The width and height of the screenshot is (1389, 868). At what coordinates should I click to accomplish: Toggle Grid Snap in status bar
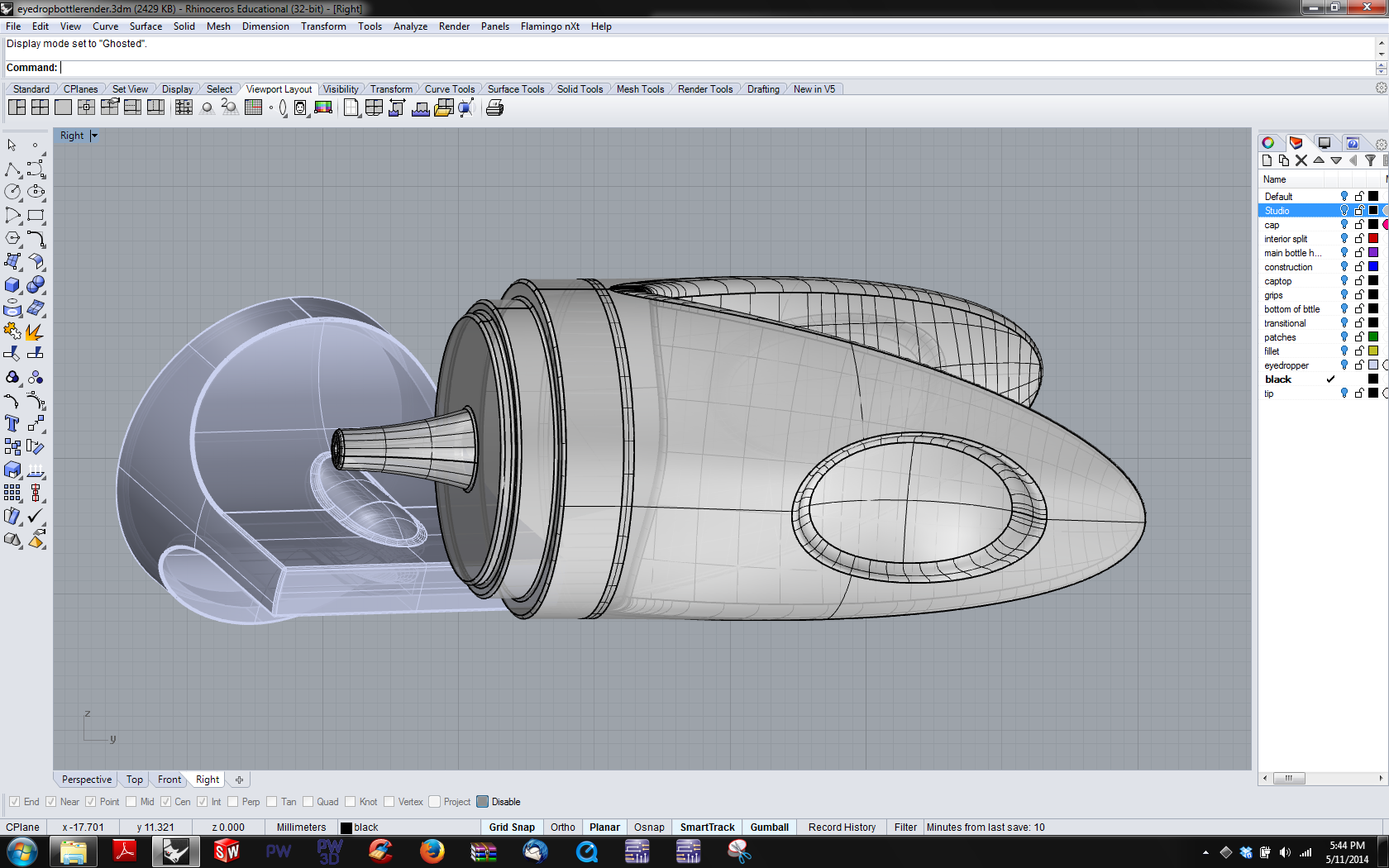click(512, 827)
